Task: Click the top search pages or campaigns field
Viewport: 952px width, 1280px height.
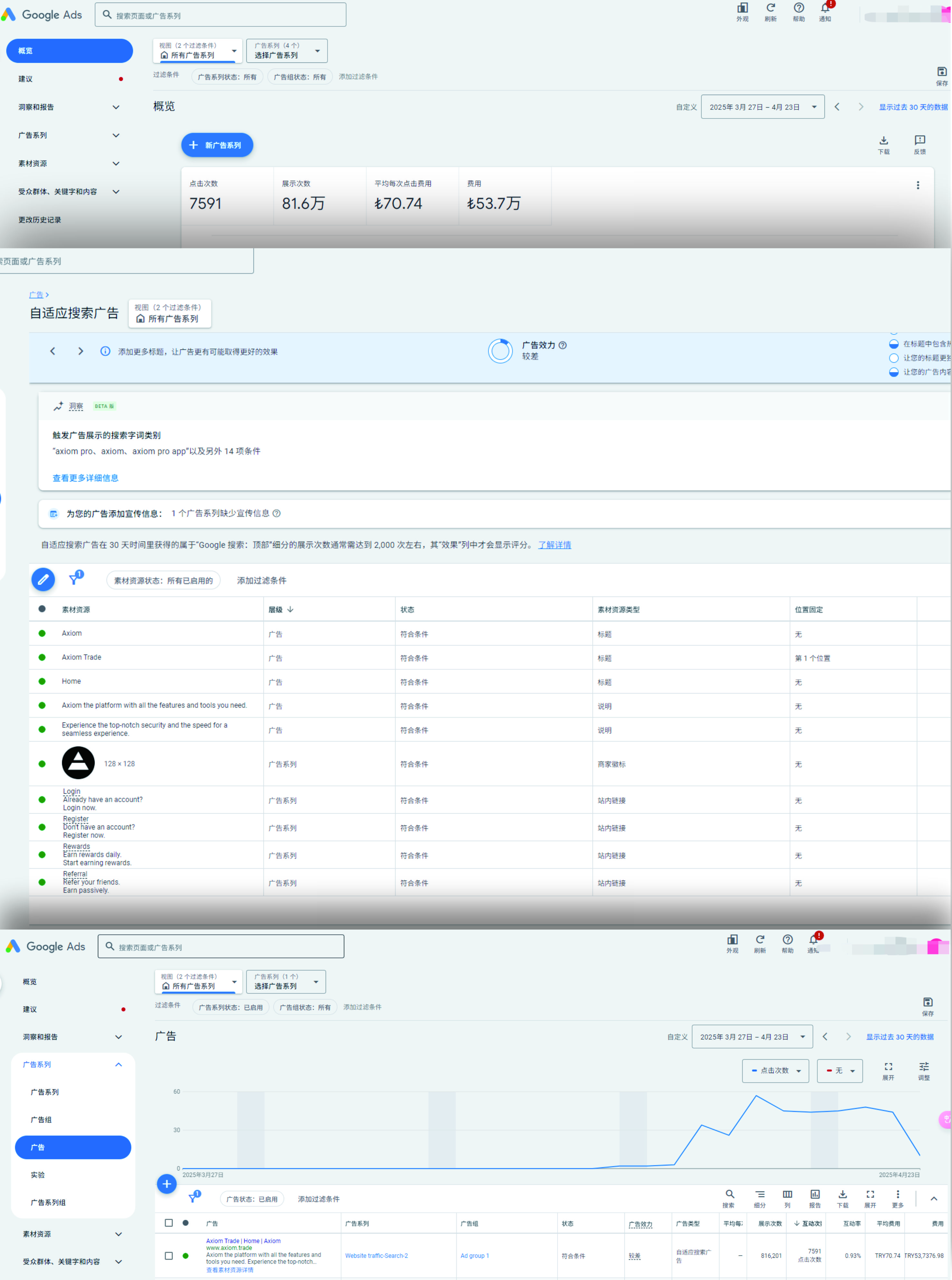Action: coord(221,15)
